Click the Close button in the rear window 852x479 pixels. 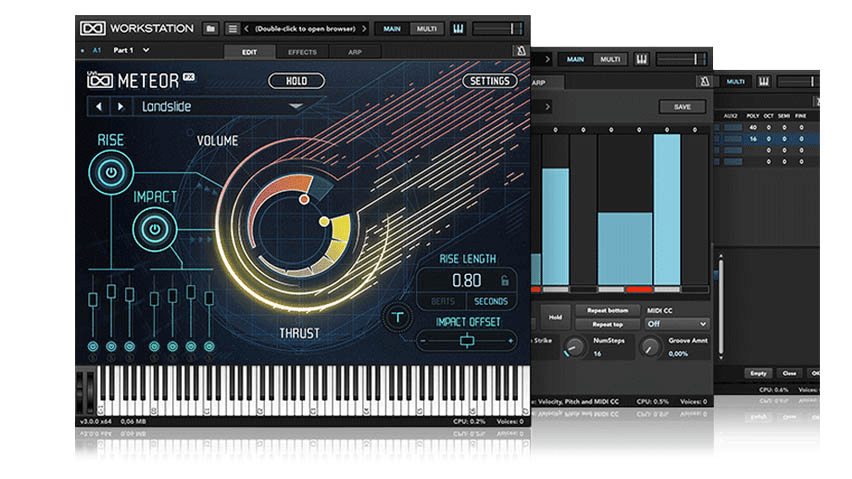789,373
